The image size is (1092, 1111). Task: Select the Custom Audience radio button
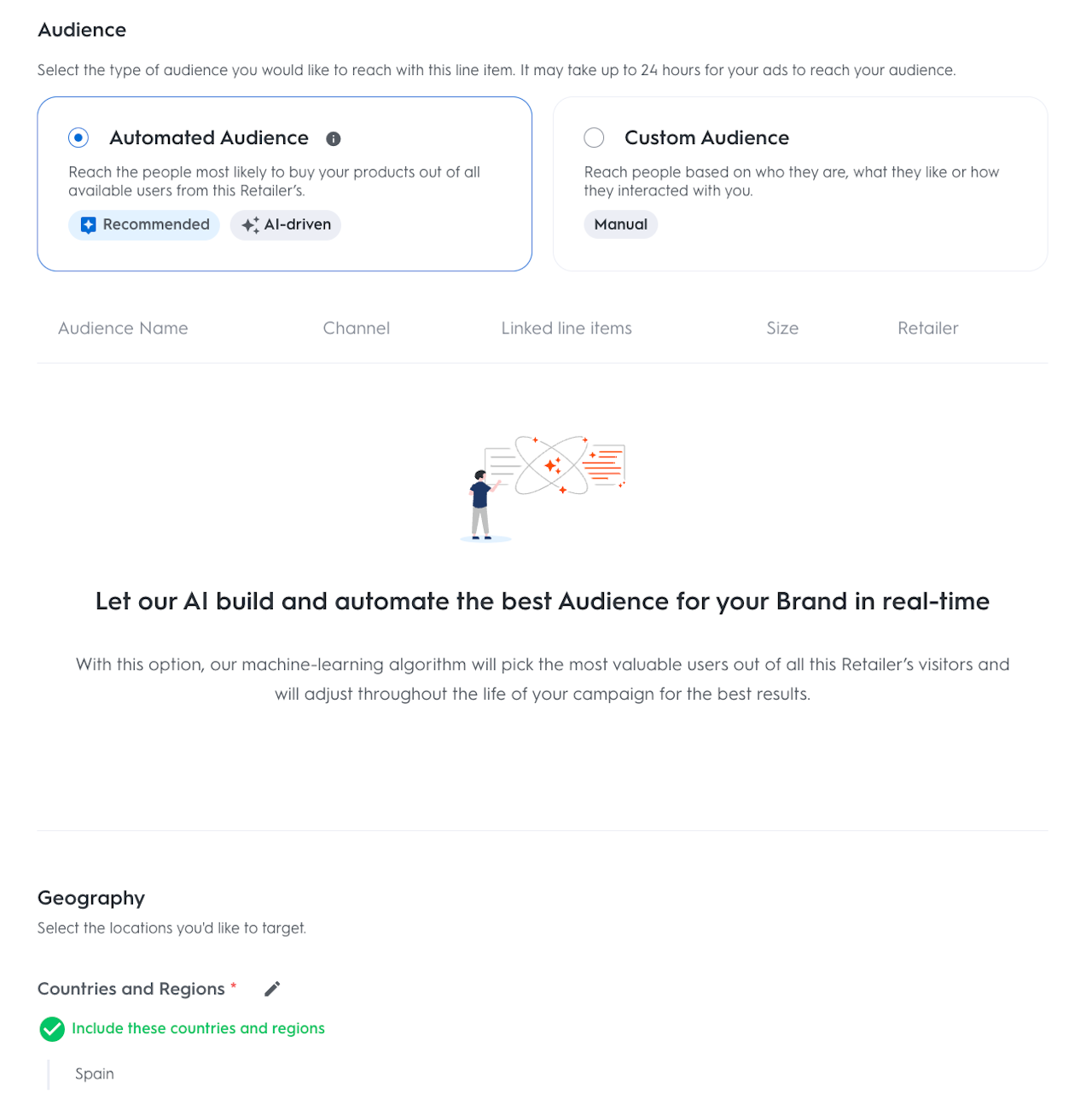pyautogui.click(x=594, y=137)
